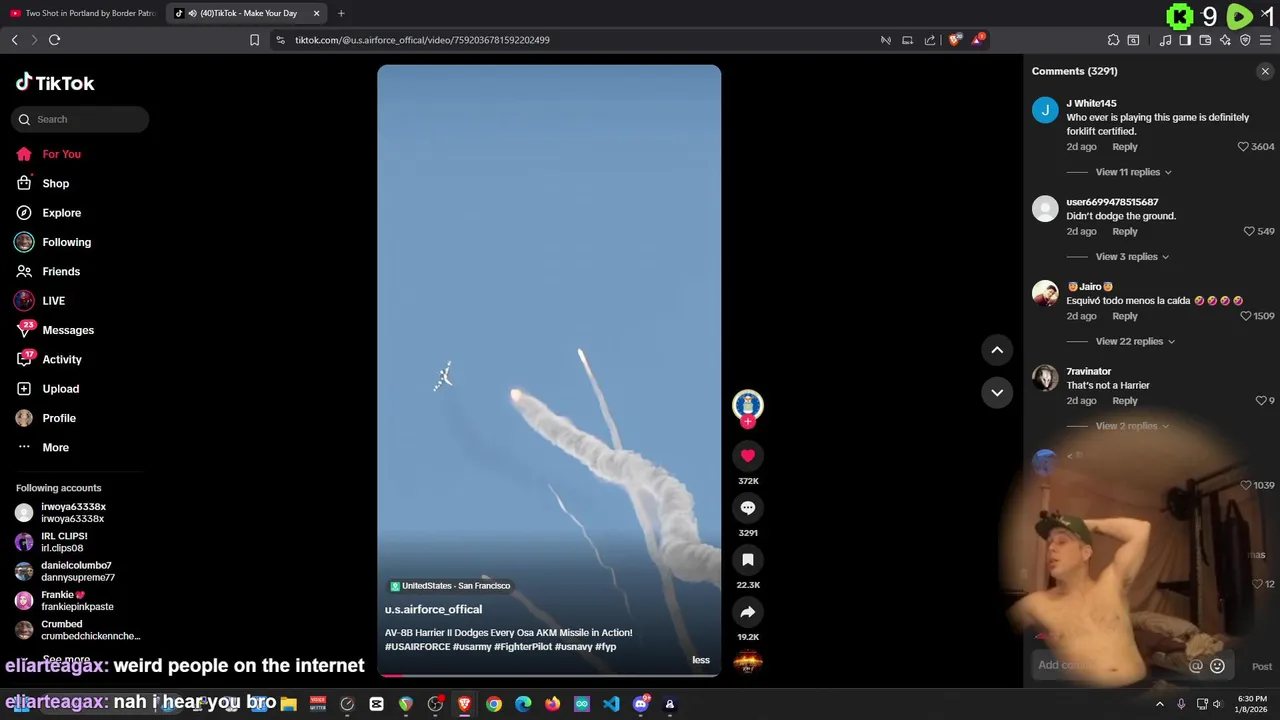1280x720 pixels.
Task: Go to the Explore page
Action: (x=48, y=213)
